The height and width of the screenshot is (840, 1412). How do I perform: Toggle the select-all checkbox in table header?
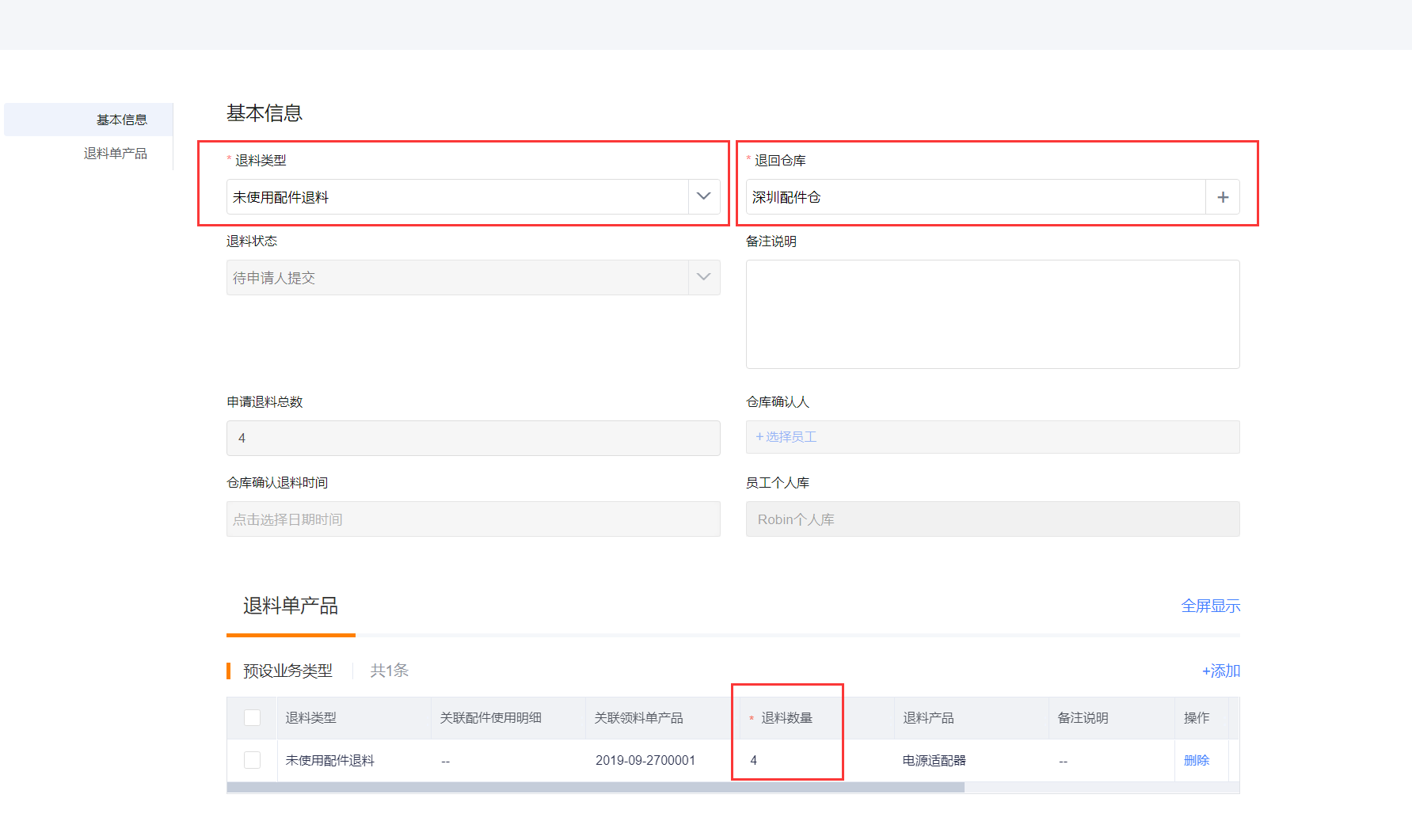pos(252,718)
